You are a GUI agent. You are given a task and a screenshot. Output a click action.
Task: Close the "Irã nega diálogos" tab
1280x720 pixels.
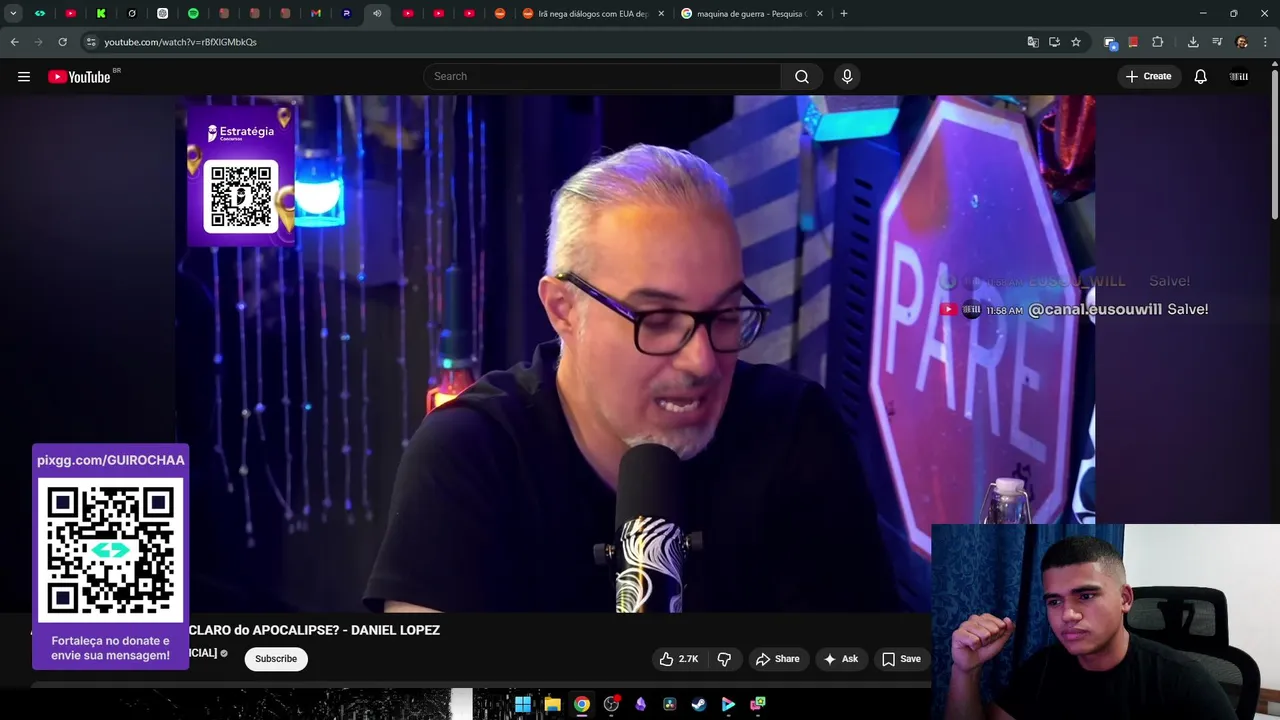click(661, 14)
